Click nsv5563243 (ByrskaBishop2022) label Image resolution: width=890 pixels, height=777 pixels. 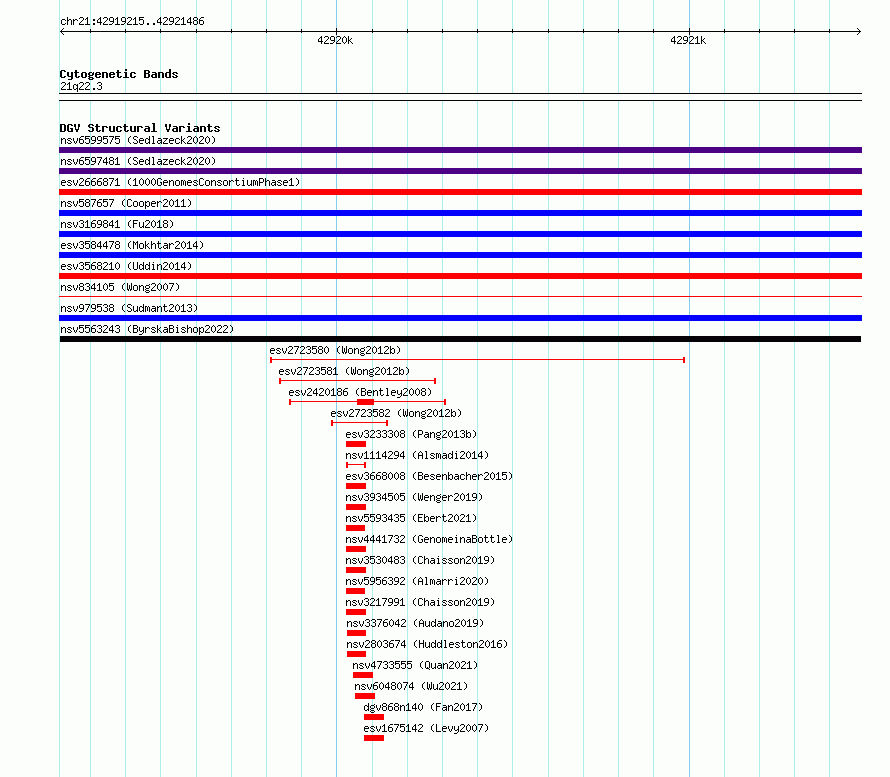[x=147, y=329]
